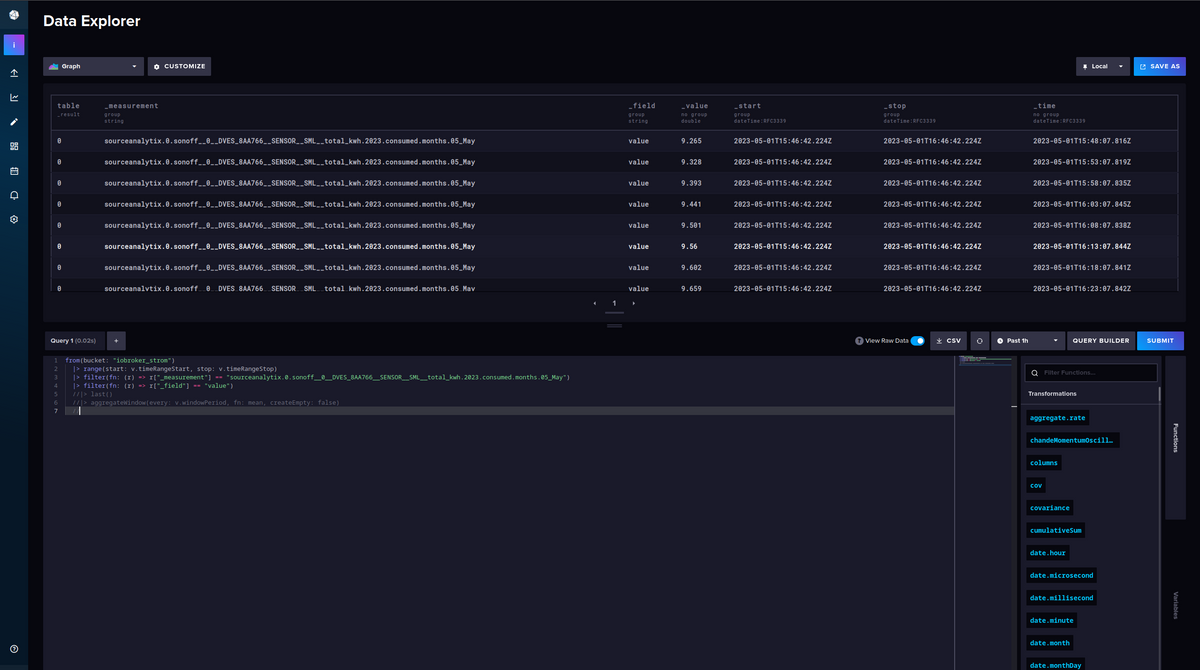The height and width of the screenshot is (670, 1200).
Task: Click the CUSTOMIZE button
Action: pos(180,66)
